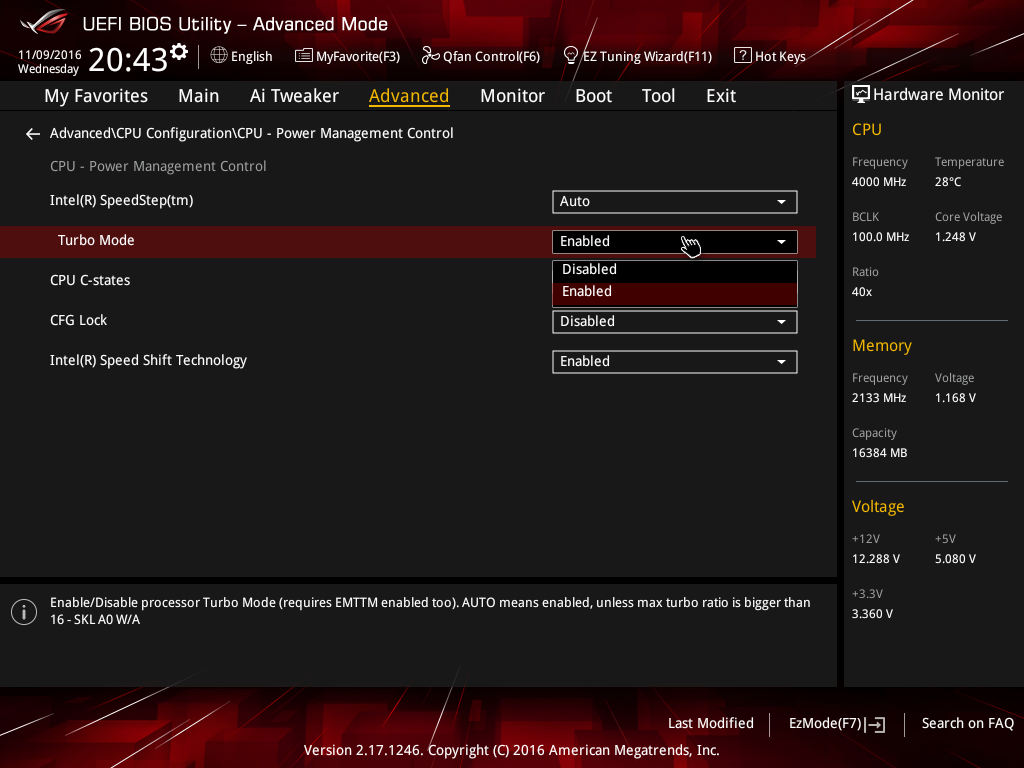
Task: Click the CFG Lock dropdown arrow
Action: coord(781,322)
